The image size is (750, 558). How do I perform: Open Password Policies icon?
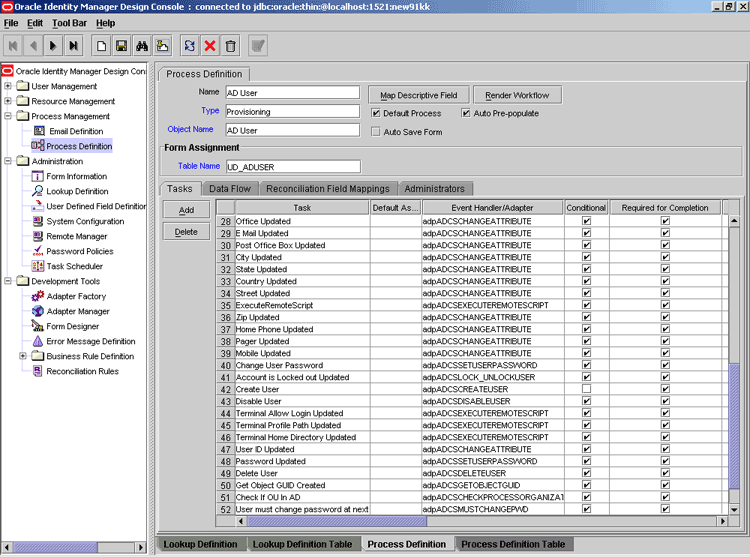tap(37, 251)
